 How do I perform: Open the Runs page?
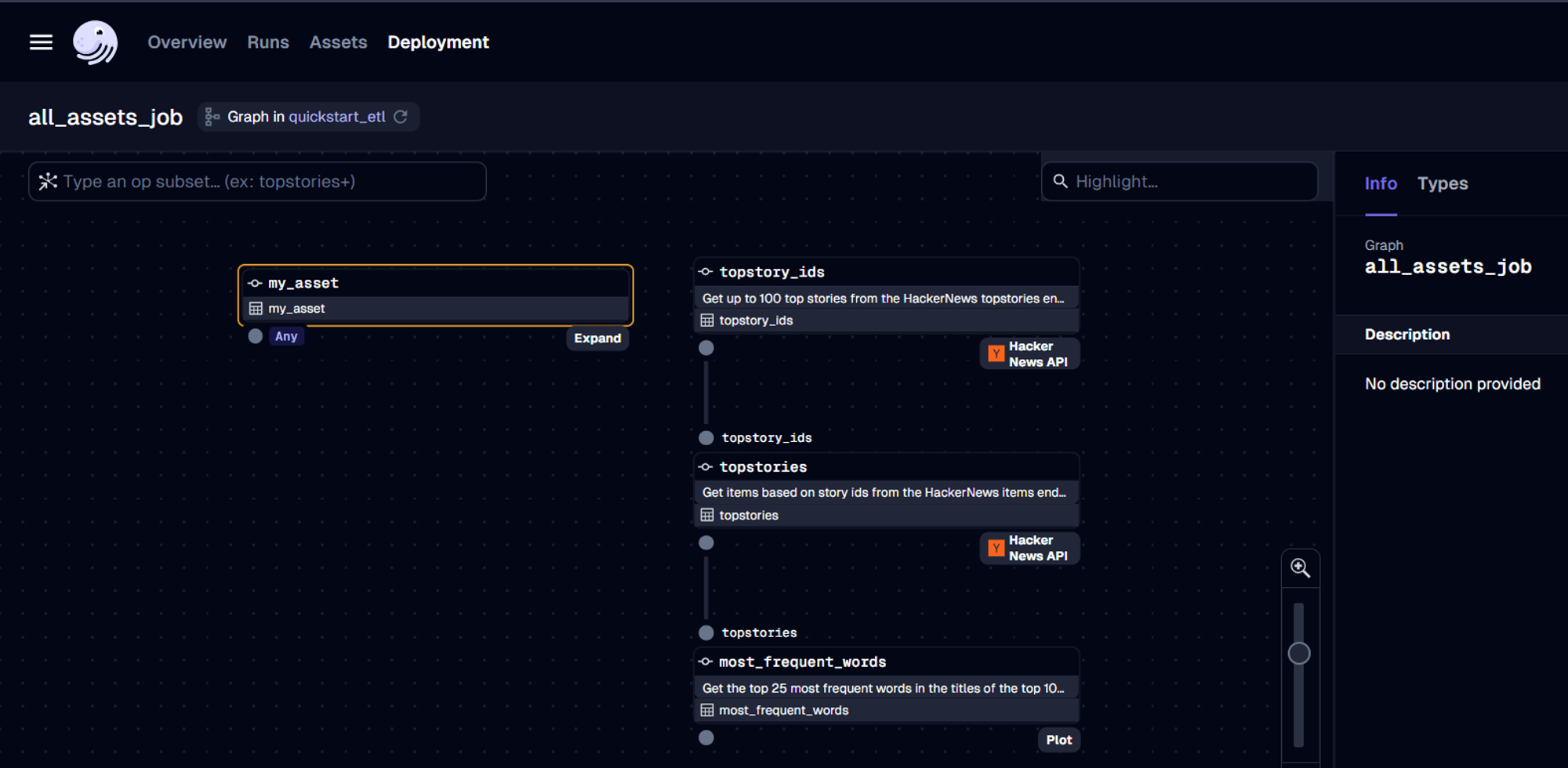(x=268, y=42)
